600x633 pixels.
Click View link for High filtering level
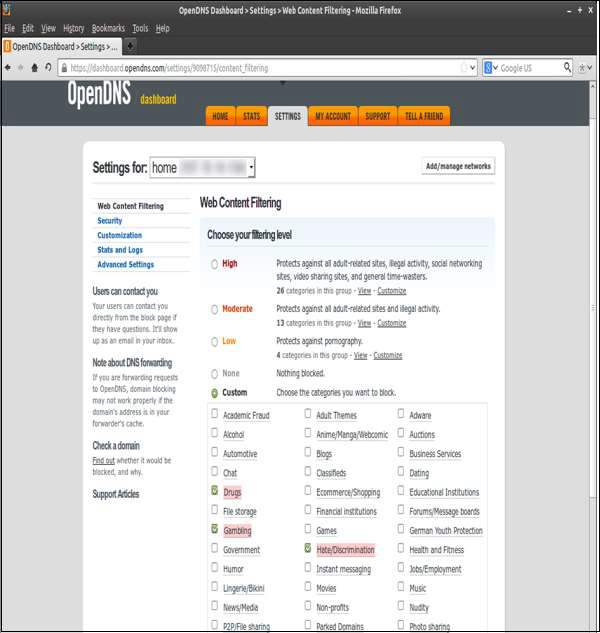pyautogui.click(x=364, y=291)
